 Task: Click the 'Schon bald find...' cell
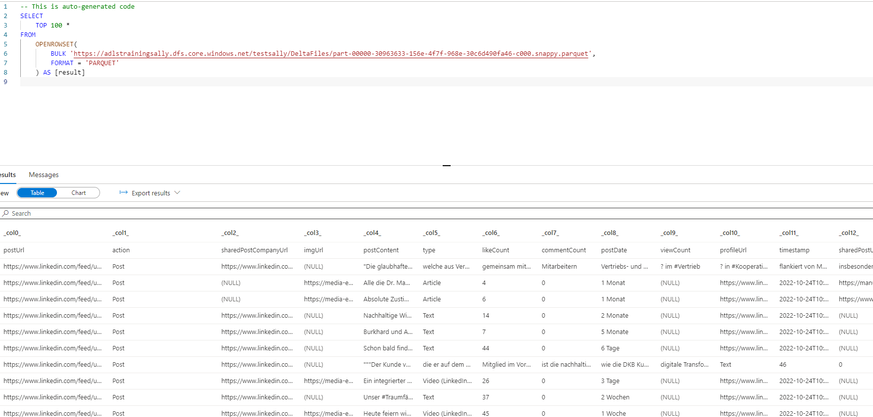tap(388, 349)
